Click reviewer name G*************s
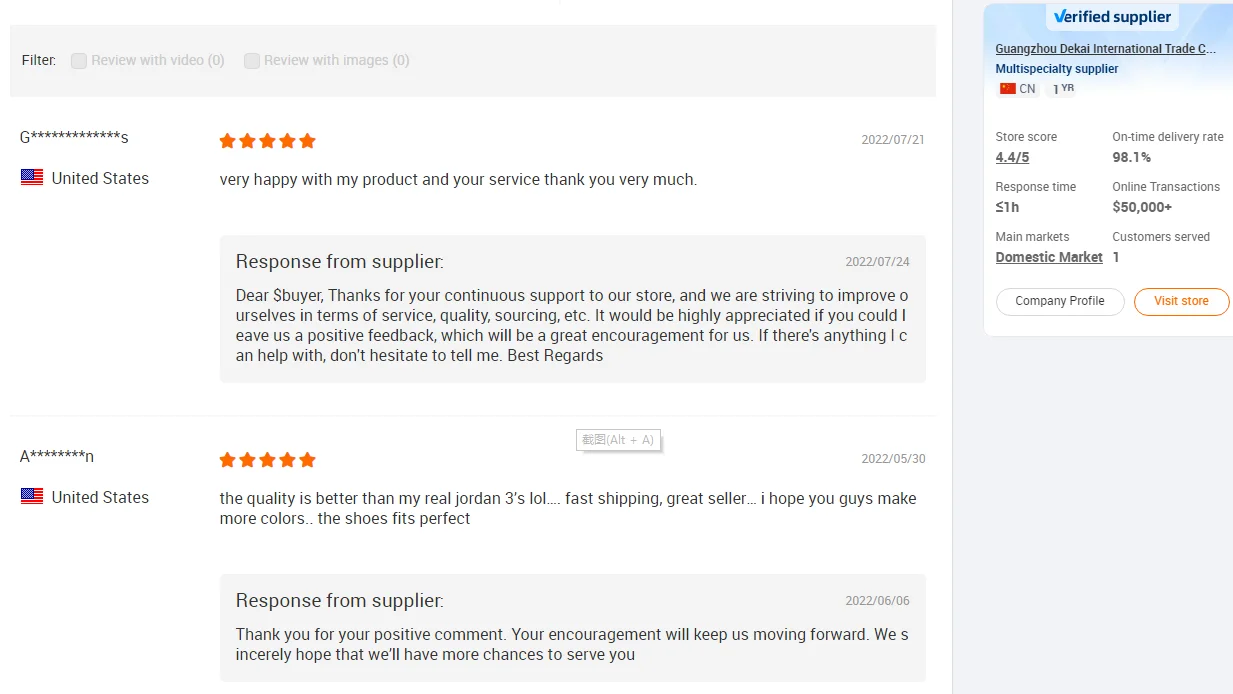Image resolution: width=1233 pixels, height=694 pixels. point(74,137)
